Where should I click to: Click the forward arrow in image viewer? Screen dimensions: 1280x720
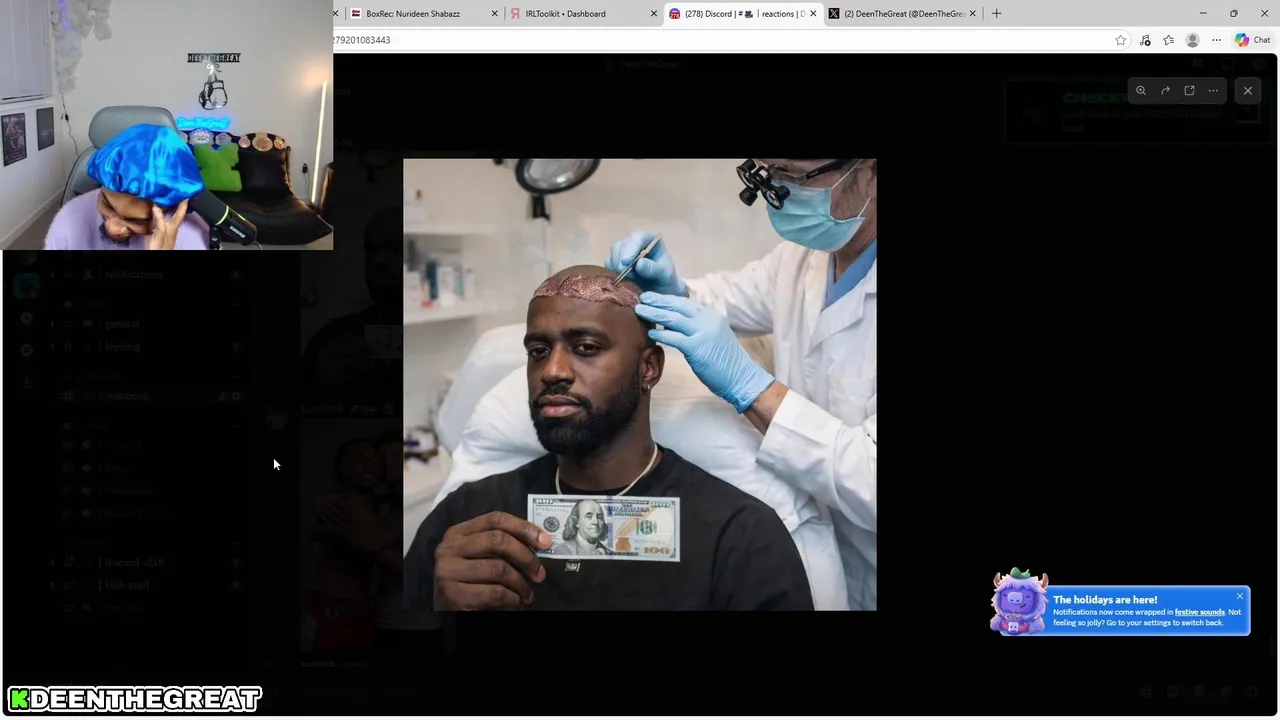1165,90
